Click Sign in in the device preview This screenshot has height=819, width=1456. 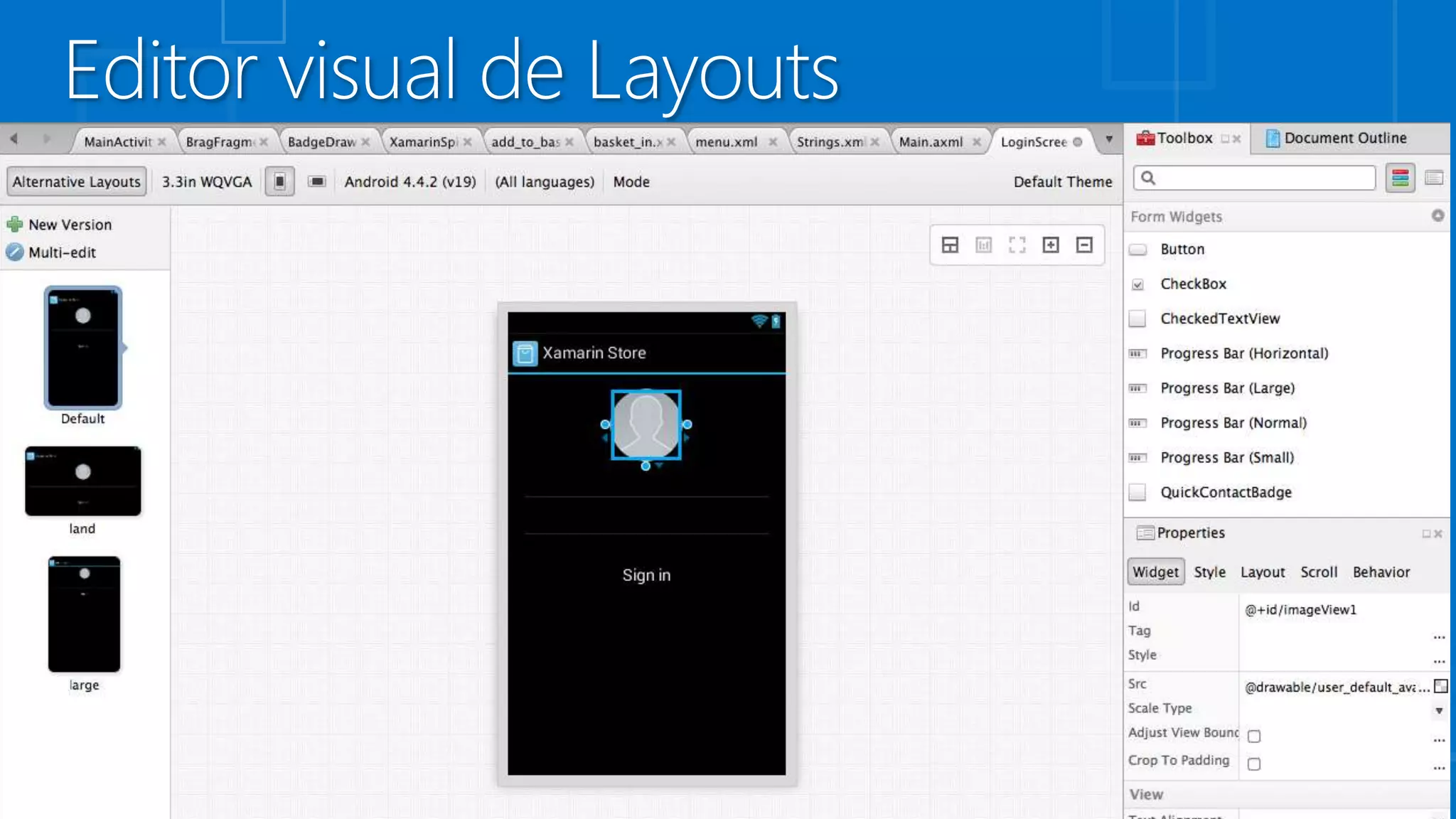click(x=646, y=575)
